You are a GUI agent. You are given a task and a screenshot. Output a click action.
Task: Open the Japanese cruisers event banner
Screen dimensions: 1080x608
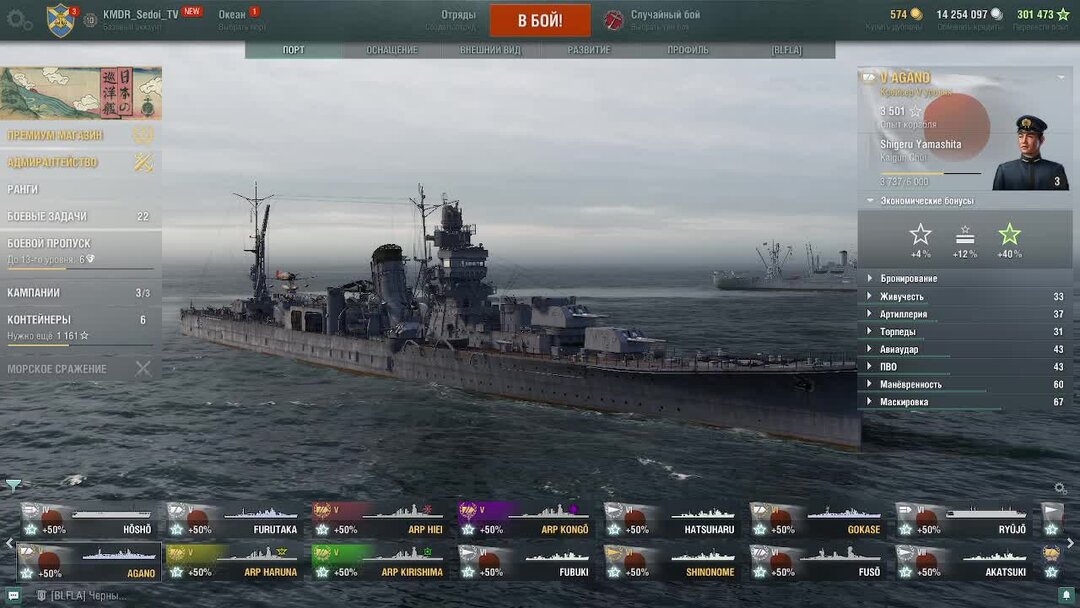coord(81,93)
